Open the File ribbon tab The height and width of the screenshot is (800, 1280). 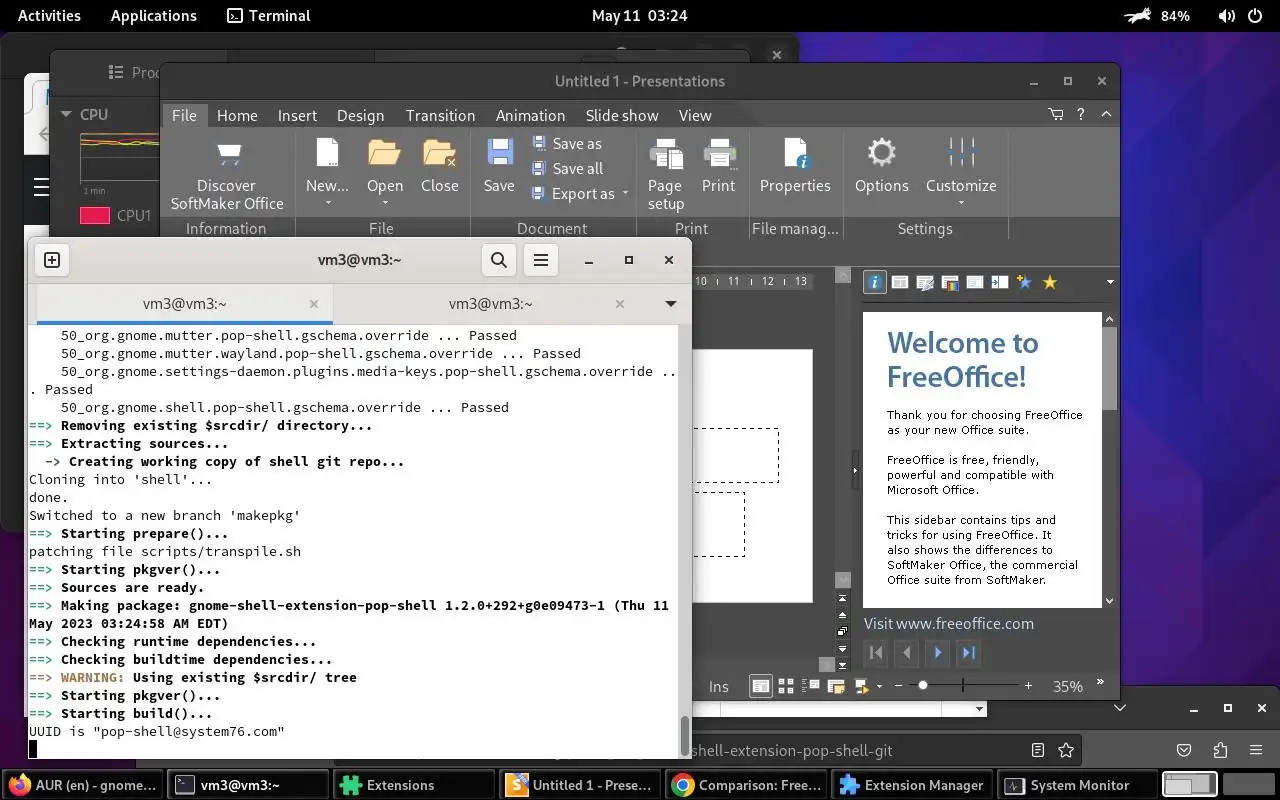(184, 115)
